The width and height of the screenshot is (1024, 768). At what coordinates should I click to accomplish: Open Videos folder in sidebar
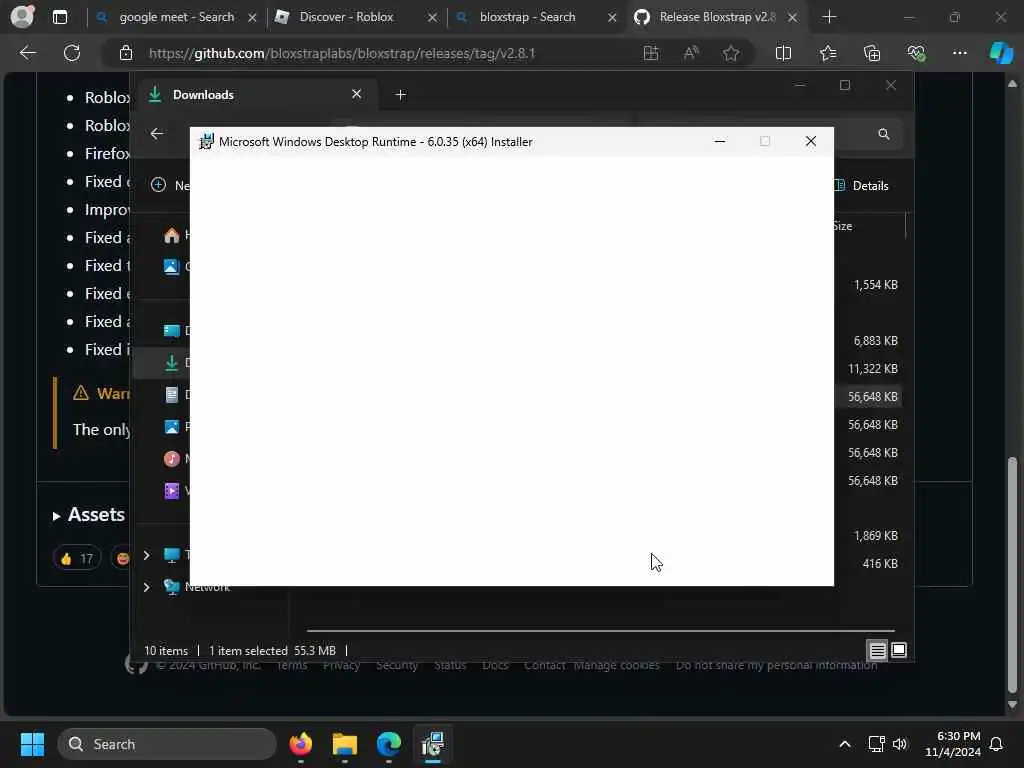coord(172,490)
